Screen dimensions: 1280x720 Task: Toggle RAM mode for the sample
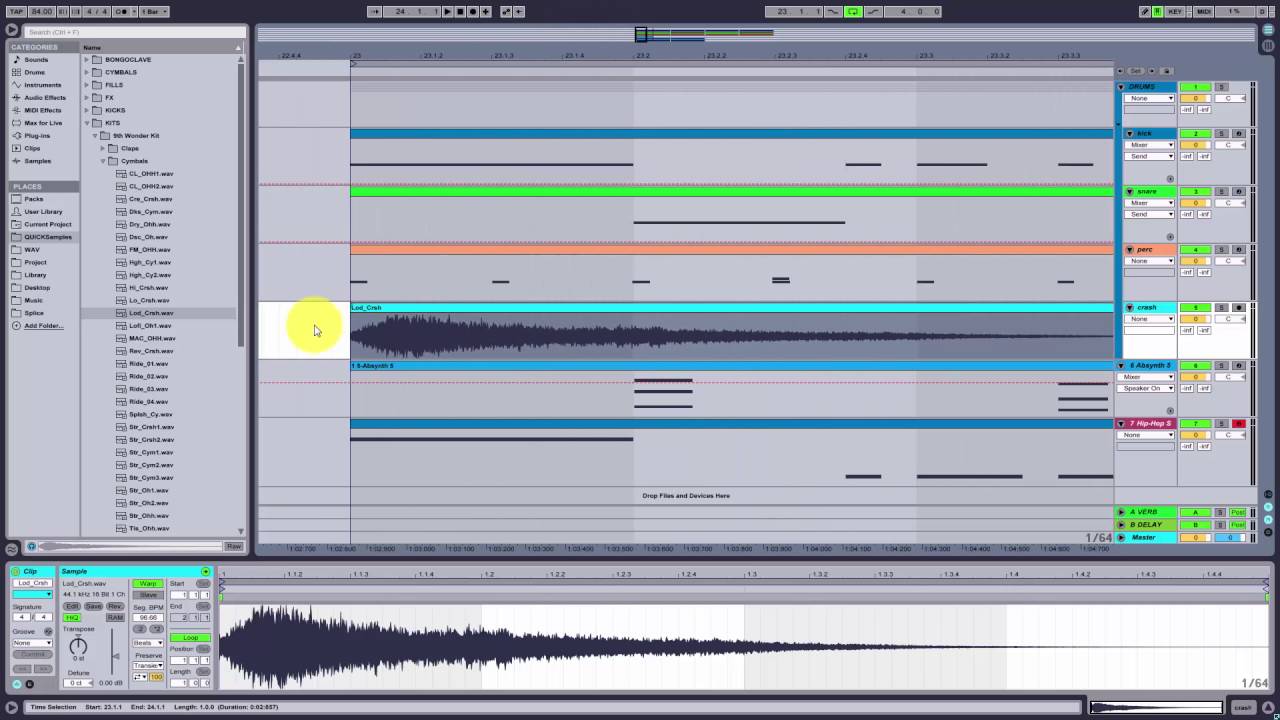click(115, 618)
